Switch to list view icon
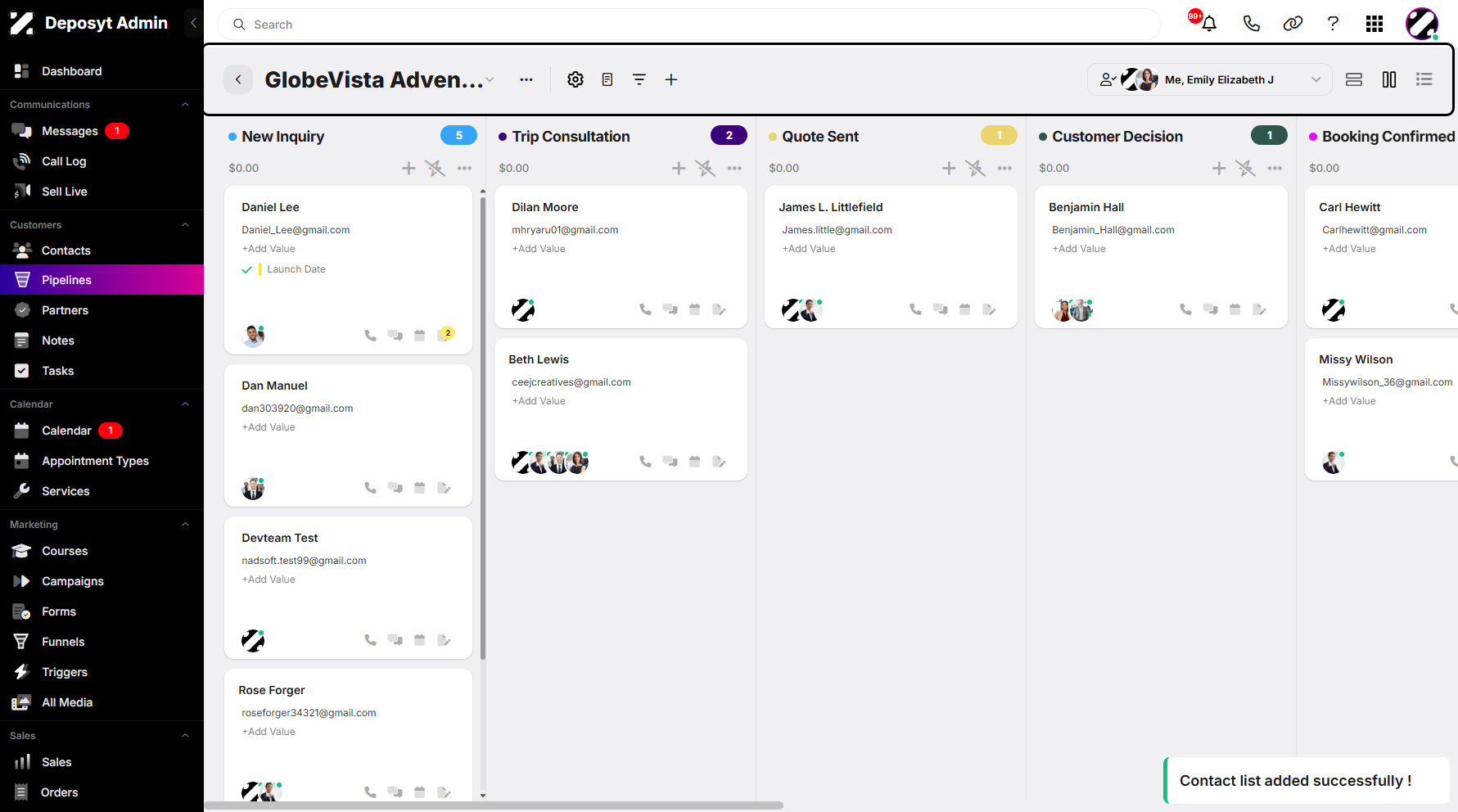 (1424, 79)
